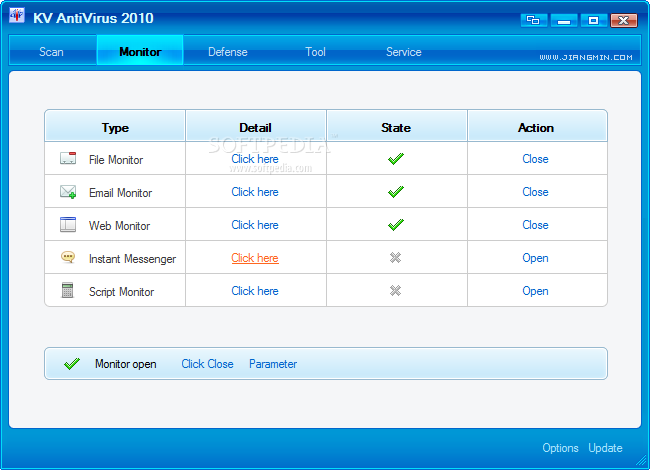Screen dimensions: 650x470
Task: Minimize the KV AntiVirus window
Action: (564, 20)
